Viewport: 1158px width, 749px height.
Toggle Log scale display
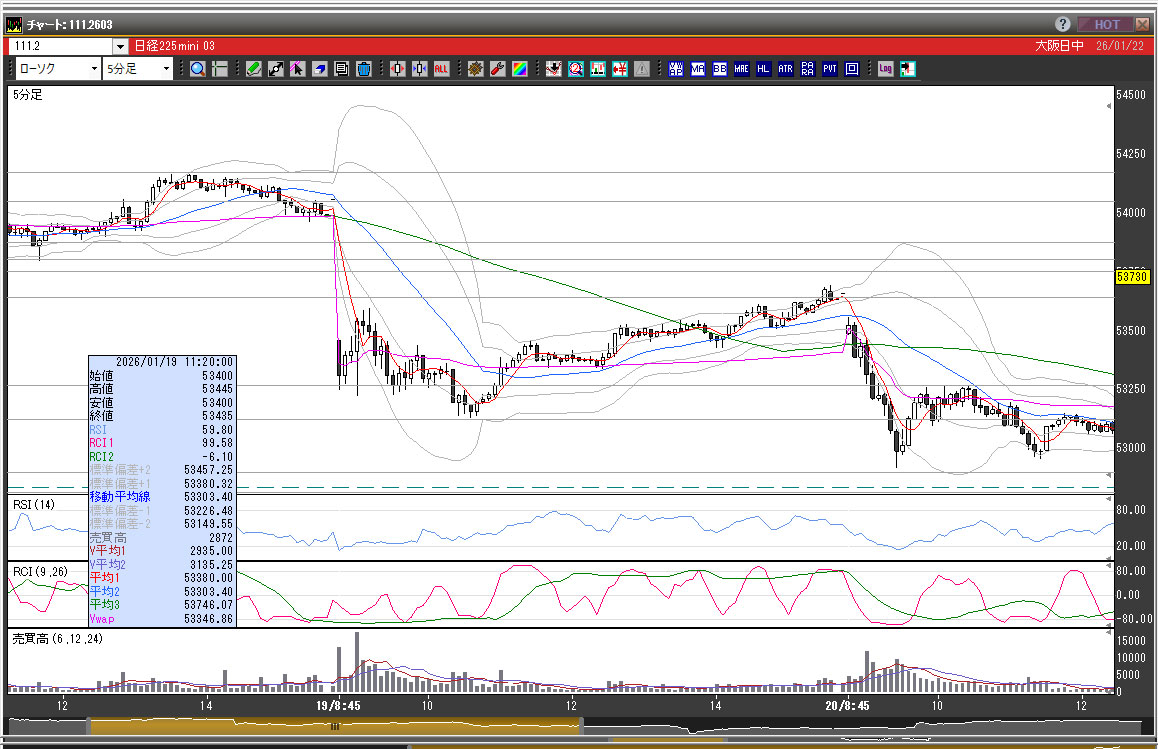pos(885,69)
